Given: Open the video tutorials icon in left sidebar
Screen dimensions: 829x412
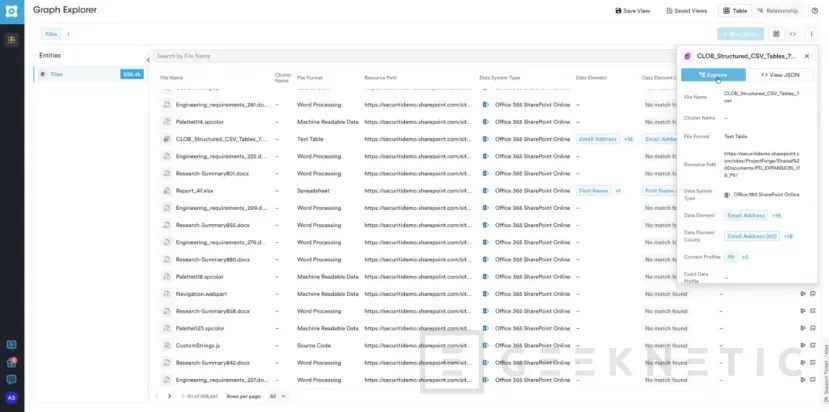Looking at the screenshot, I should [x=11, y=345].
